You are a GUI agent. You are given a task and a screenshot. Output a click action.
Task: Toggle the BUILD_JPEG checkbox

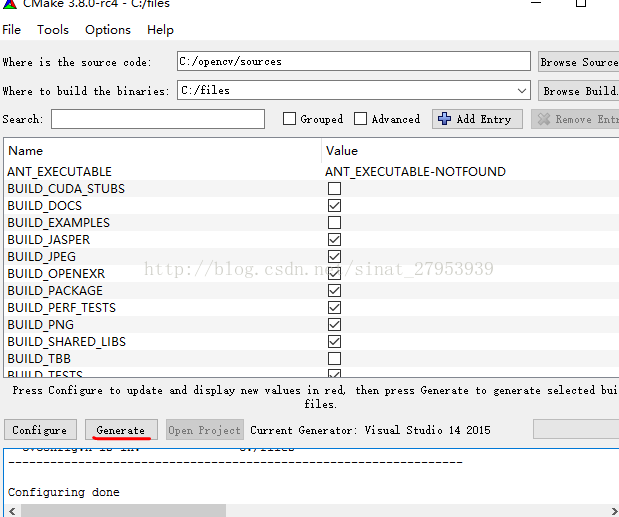pyautogui.click(x=334, y=257)
